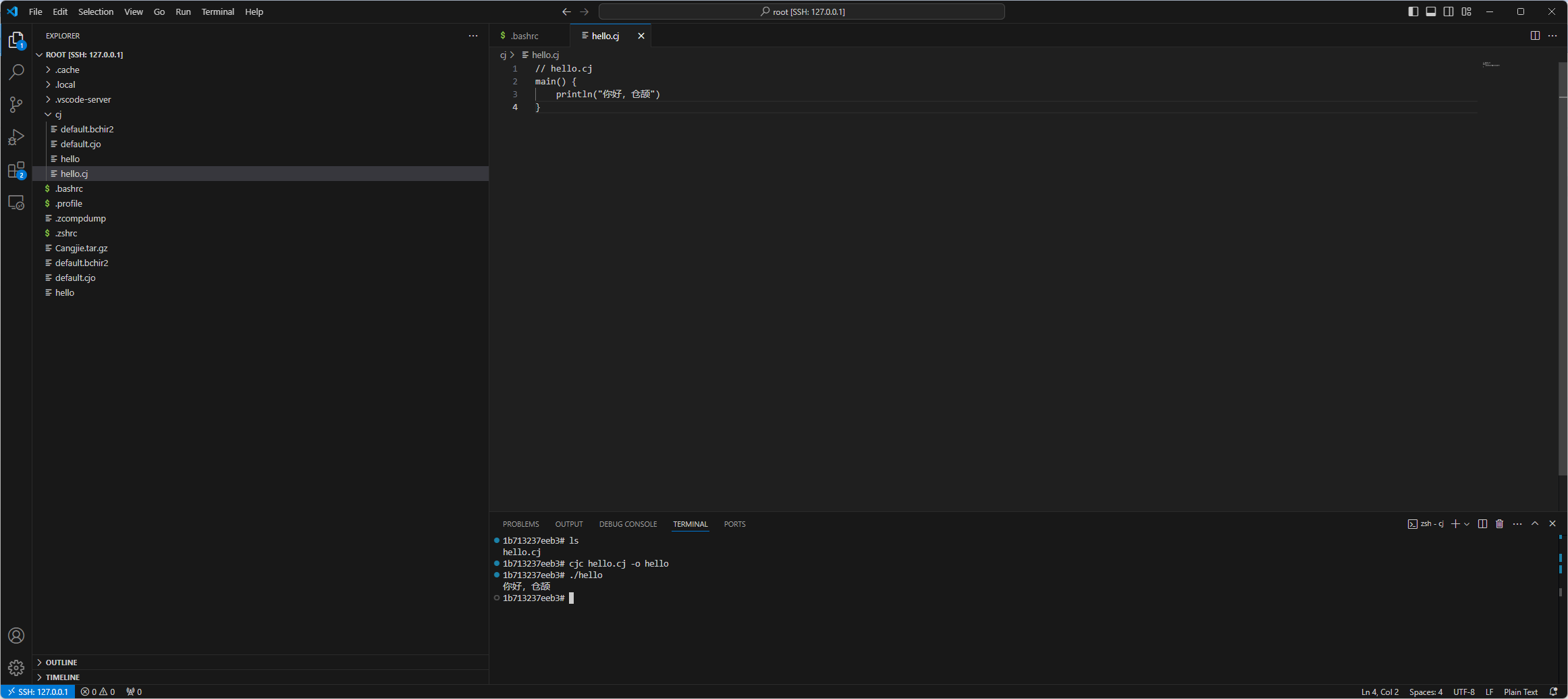1568x699 pixels.
Task: Open the Terminal menu
Action: click(x=217, y=11)
